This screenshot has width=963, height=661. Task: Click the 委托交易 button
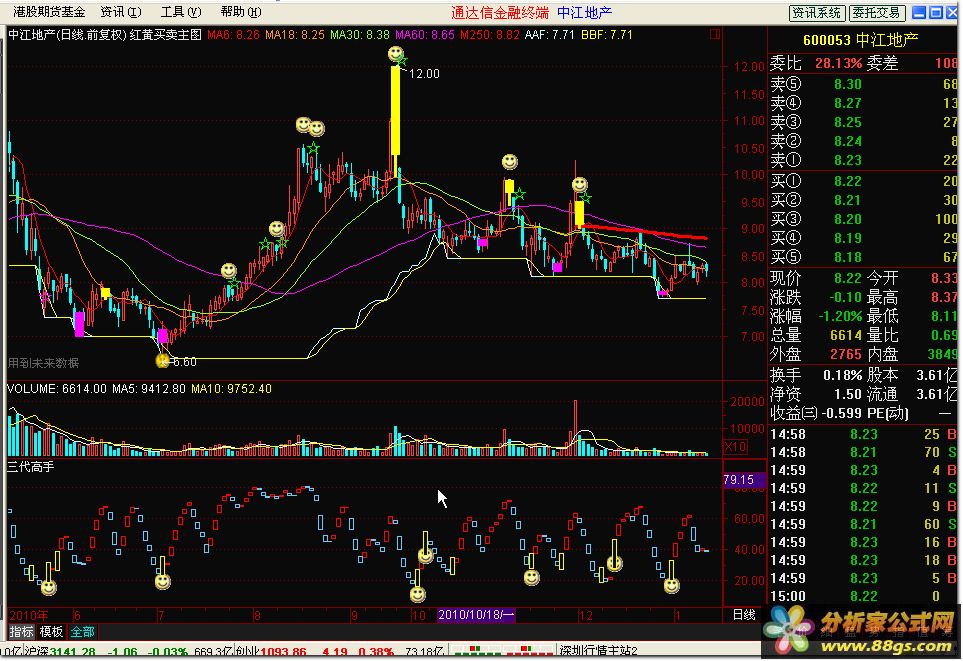pos(876,12)
